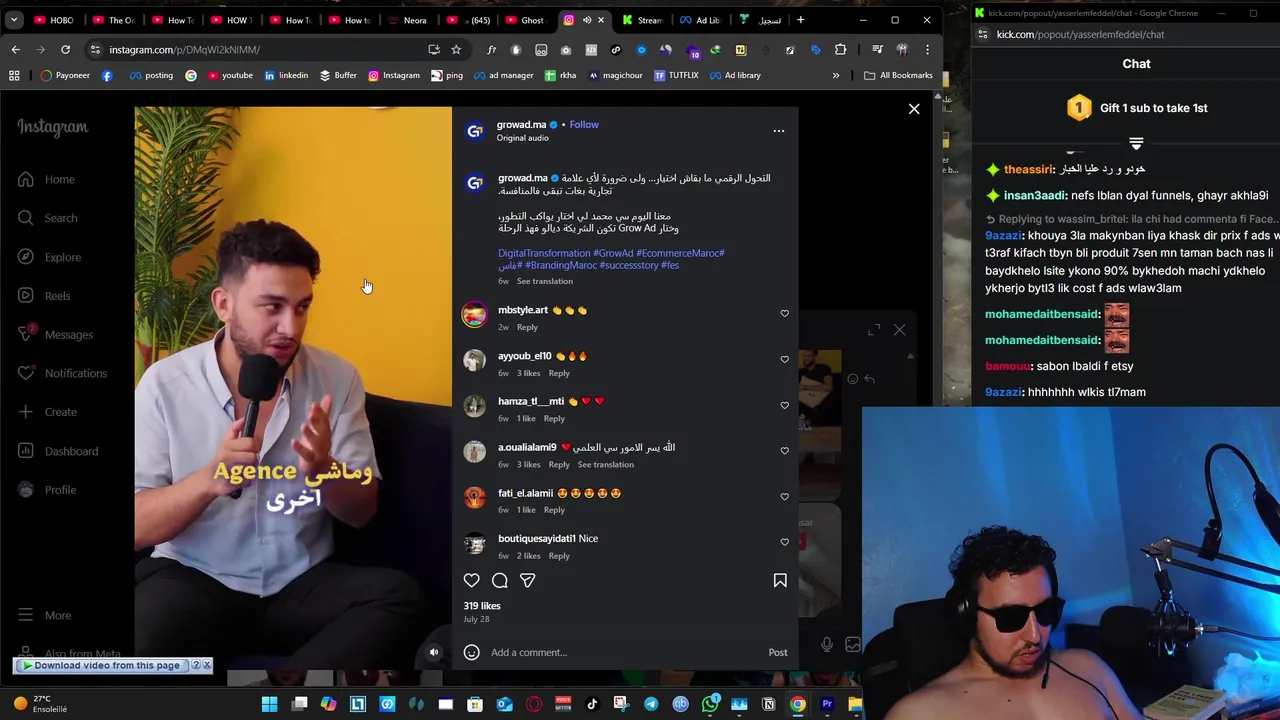Close the Instagram post overlay
The height and width of the screenshot is (720, 1280).
pyautogui.click(x=914, y=109)
